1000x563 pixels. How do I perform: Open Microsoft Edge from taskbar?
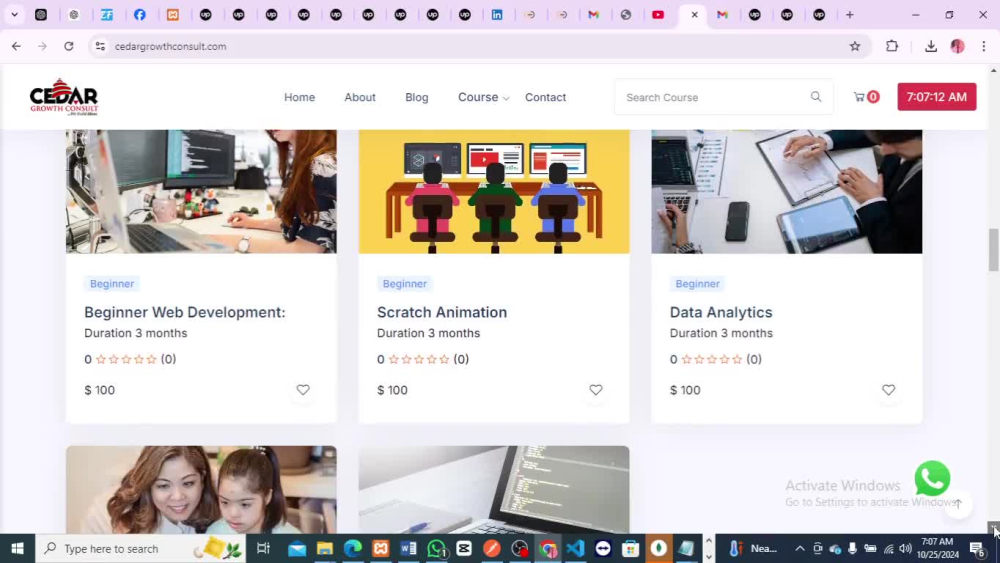[353, 548]
